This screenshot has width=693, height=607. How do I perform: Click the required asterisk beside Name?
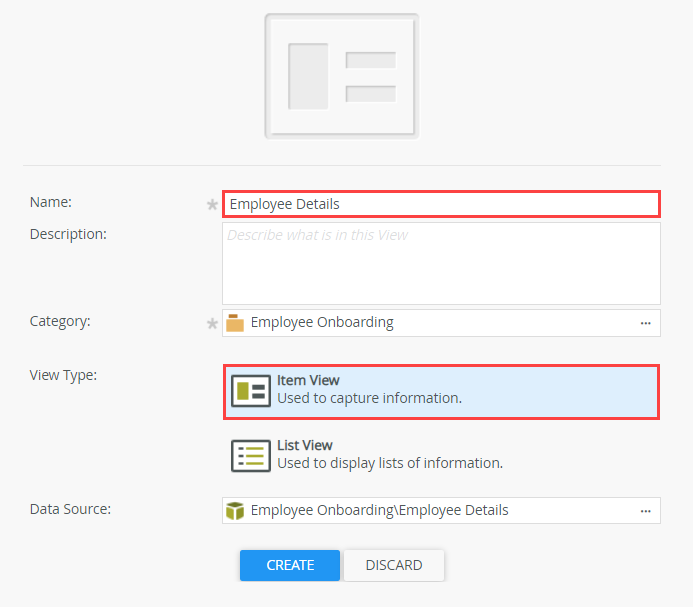pos(211,205)
